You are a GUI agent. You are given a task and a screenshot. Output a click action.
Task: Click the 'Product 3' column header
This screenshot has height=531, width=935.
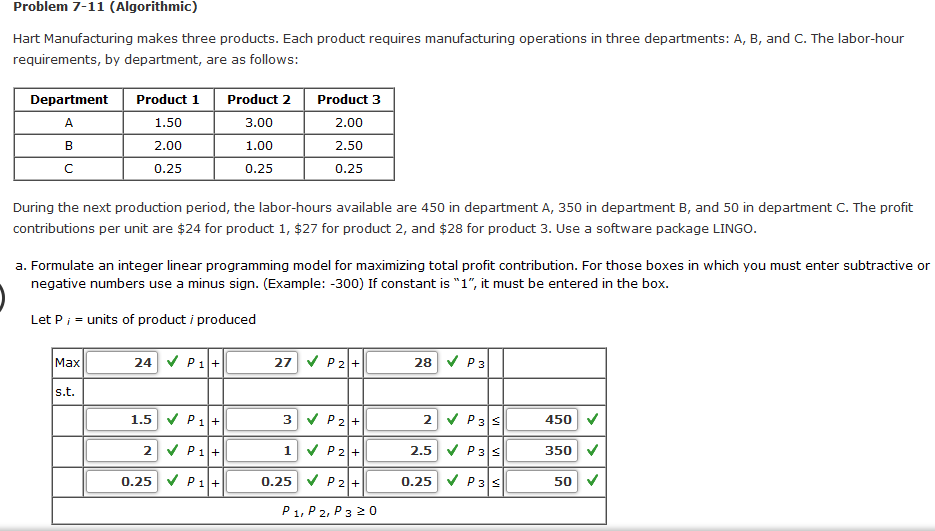(x=349, y=100)
